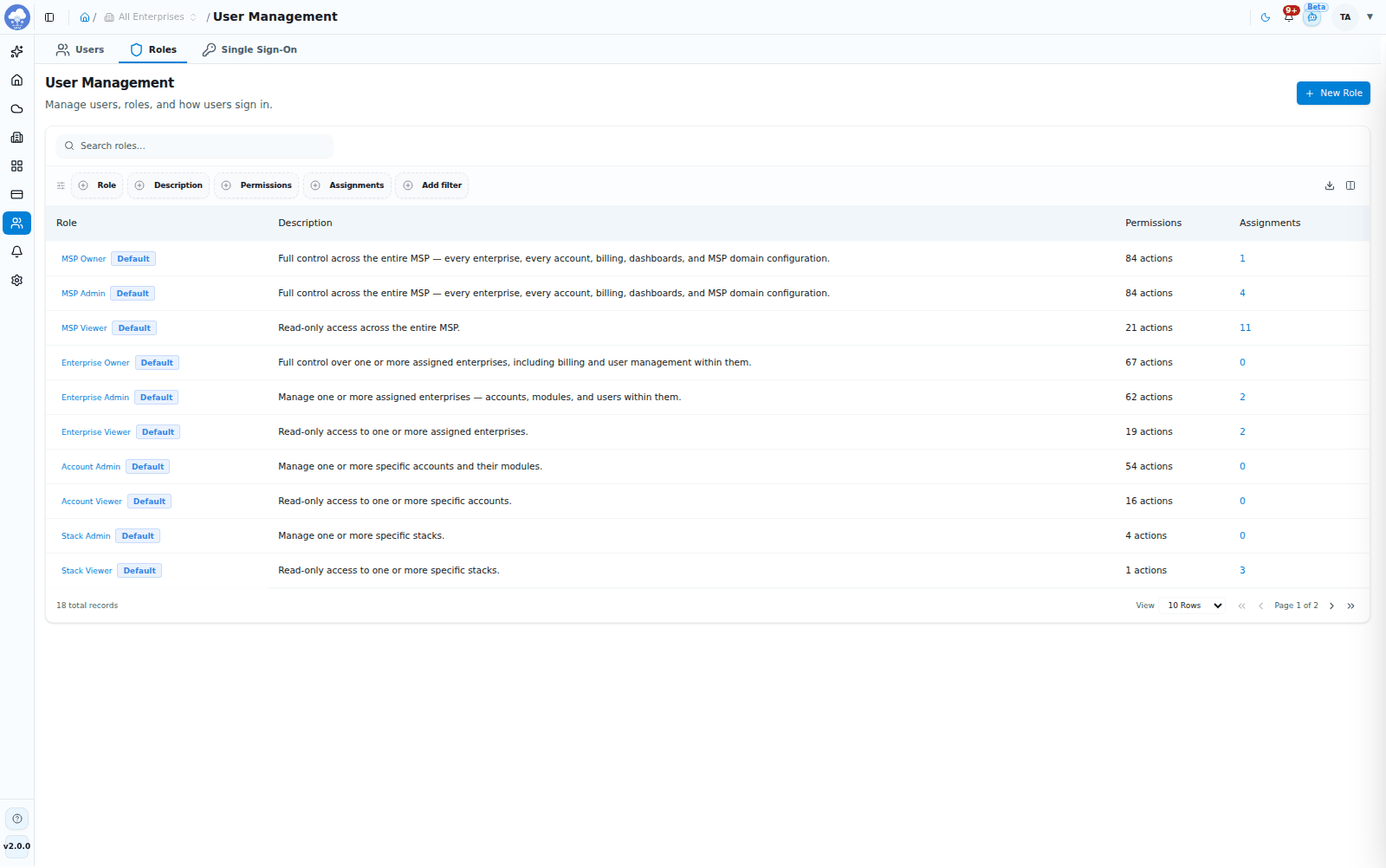Screen dimensions: 1386x868
Task: Open the billing card sidebar icon
Action: 16,195
